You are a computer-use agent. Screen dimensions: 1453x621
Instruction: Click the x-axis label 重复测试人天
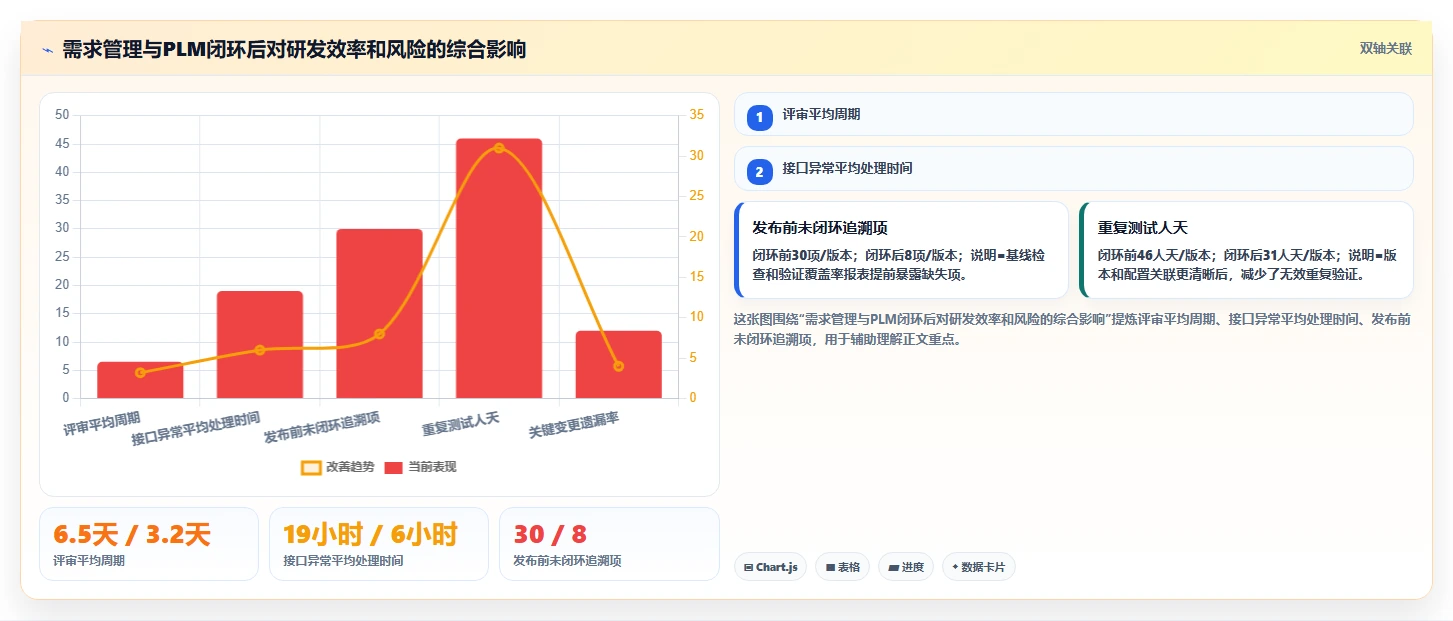(460, 424)
